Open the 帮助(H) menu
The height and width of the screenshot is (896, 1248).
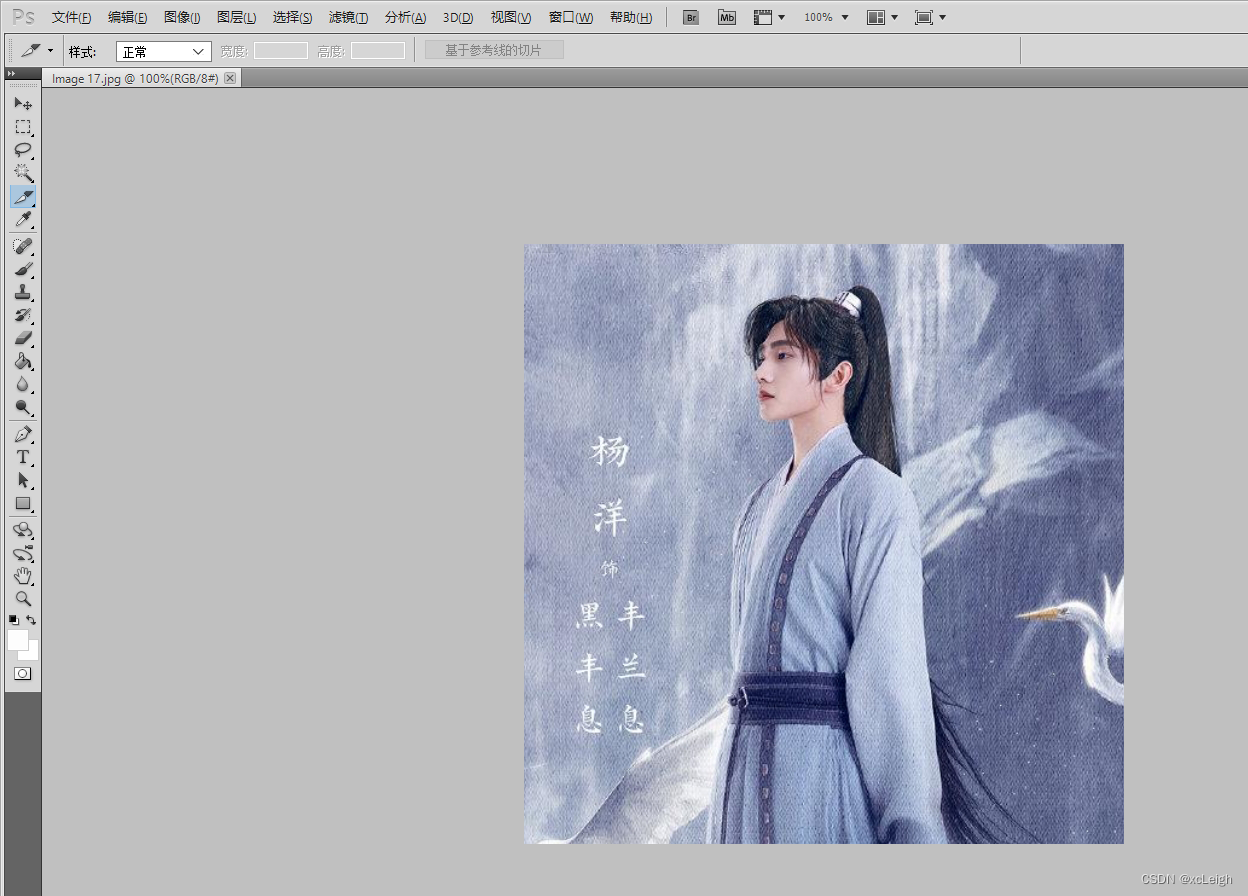pyautogui.click(x=631, y=17)
